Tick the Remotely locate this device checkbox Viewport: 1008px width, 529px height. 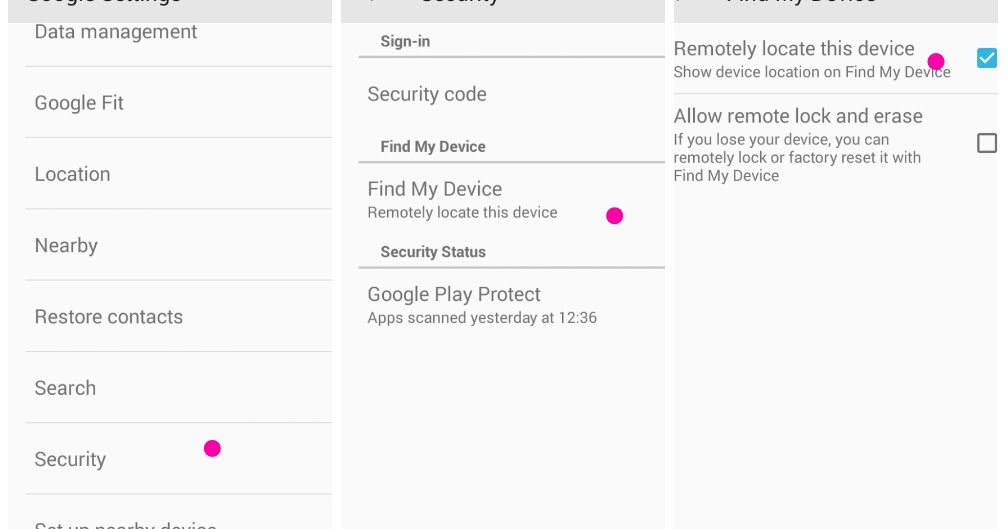point(986,58)
